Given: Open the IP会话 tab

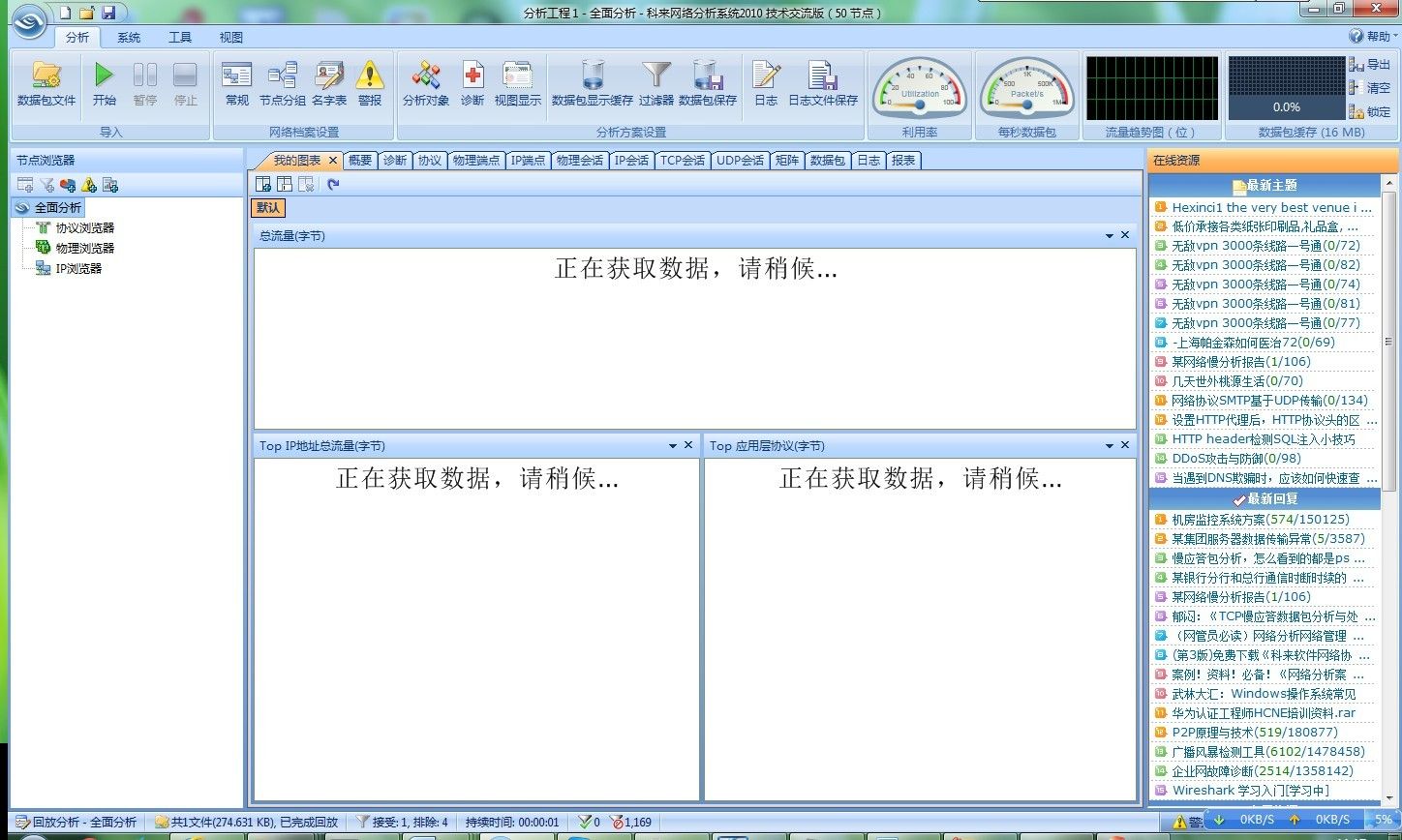Looking at the screenshot, I should (x=632, y=161).
